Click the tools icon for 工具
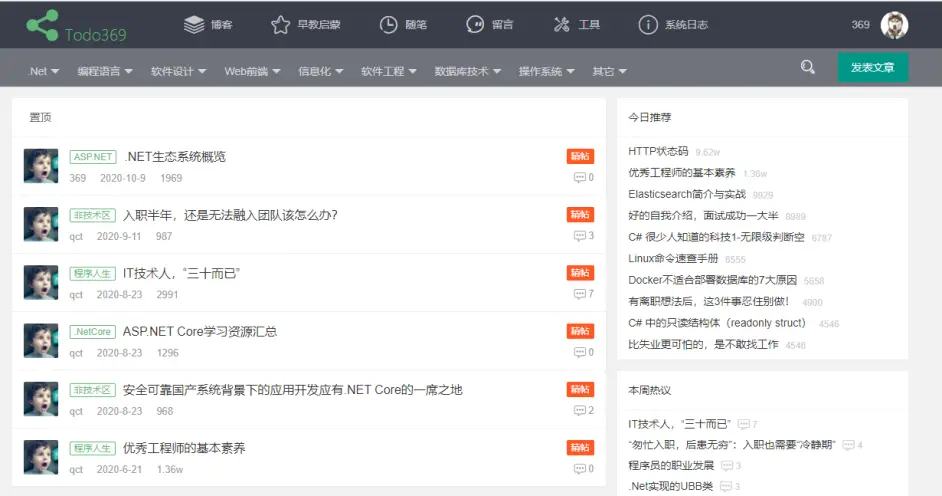Viewport: 942px width, 496px height. point(562,25)
